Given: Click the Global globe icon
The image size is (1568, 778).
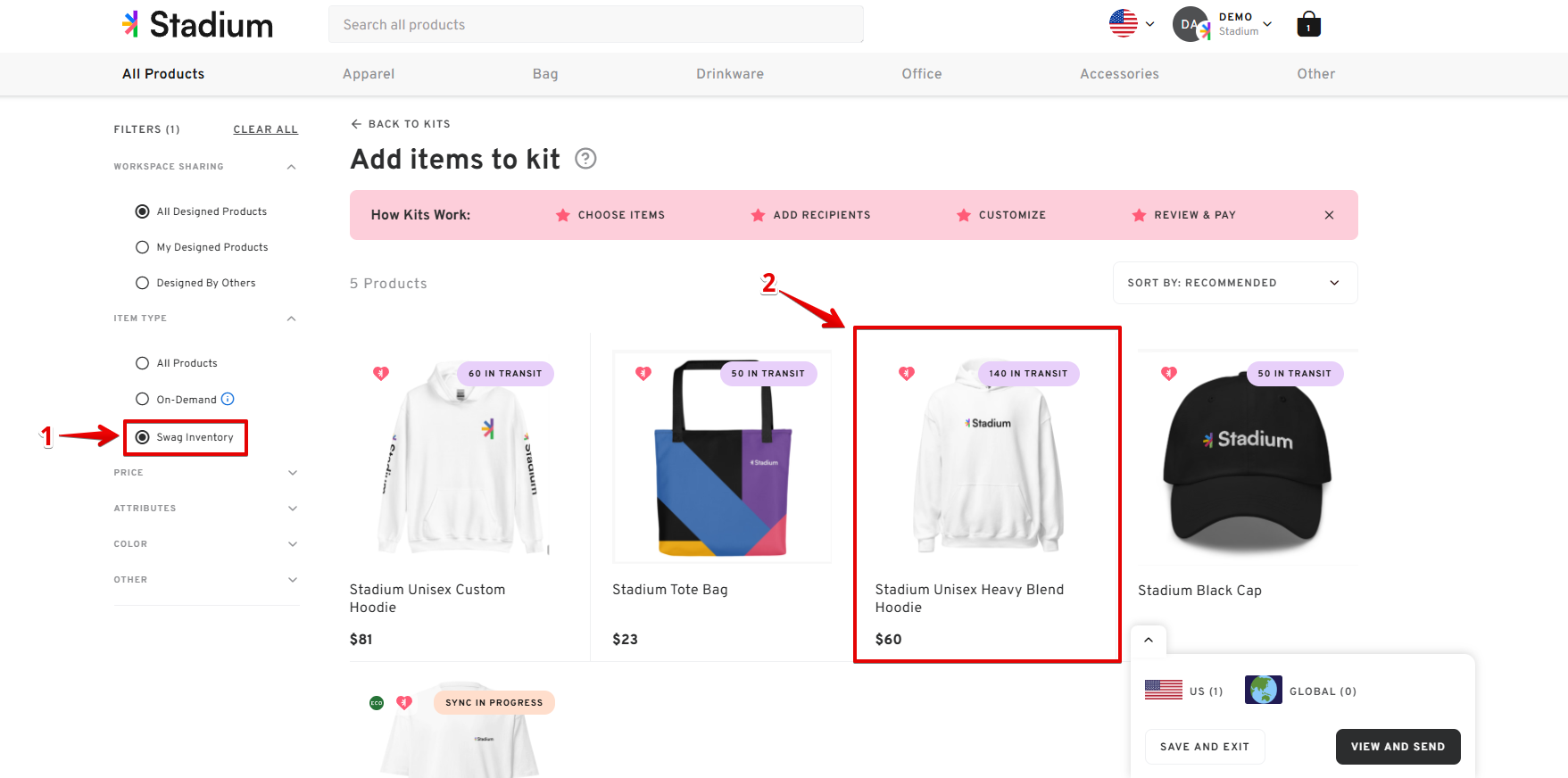Looking at the screenshot, I should point(1264,690).
